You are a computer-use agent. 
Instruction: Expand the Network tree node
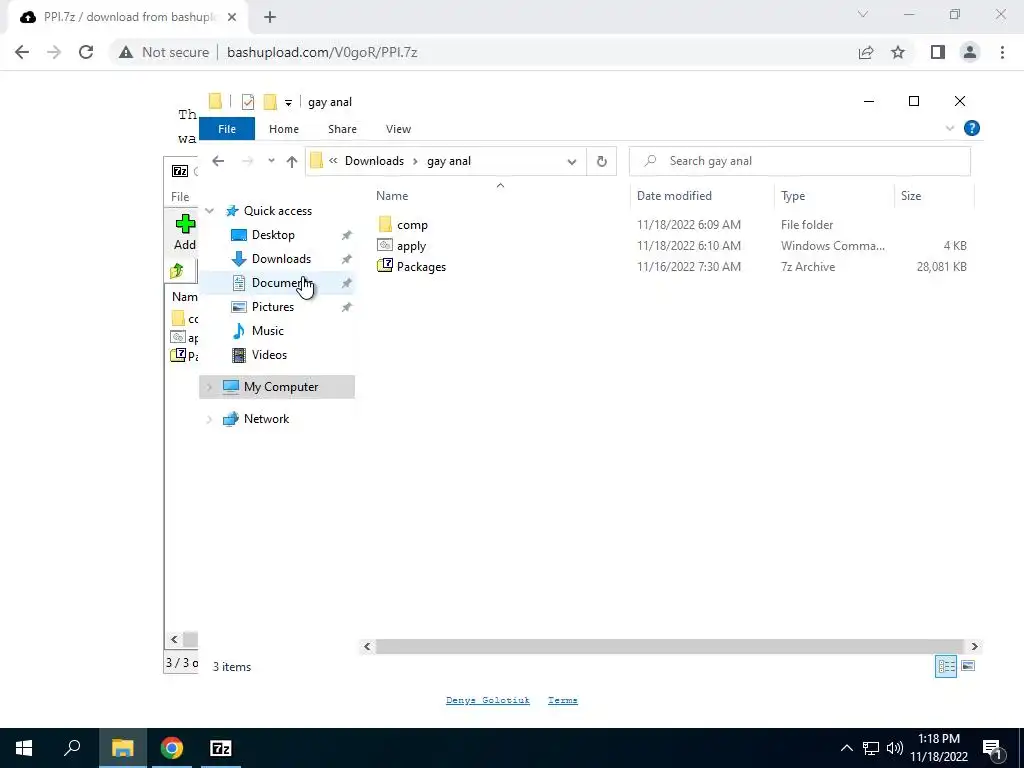point(209,419)
